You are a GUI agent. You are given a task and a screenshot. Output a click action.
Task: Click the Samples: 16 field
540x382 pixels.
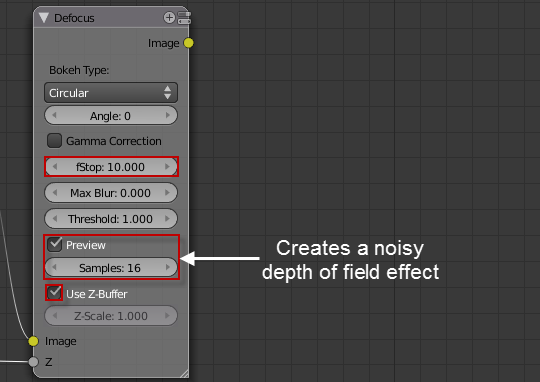(111, 268)
